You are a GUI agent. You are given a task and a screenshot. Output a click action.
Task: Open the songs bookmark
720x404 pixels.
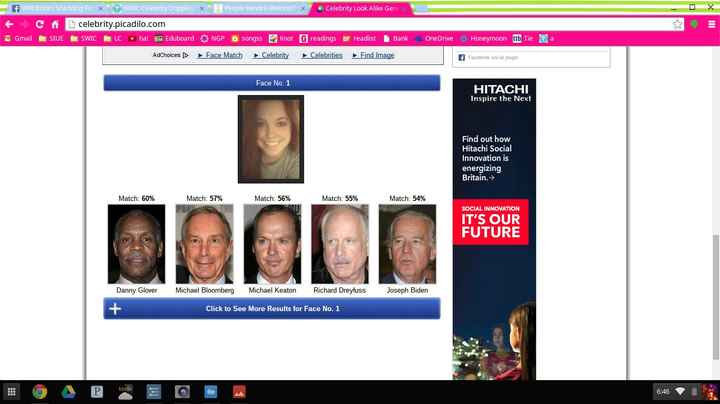247,39
